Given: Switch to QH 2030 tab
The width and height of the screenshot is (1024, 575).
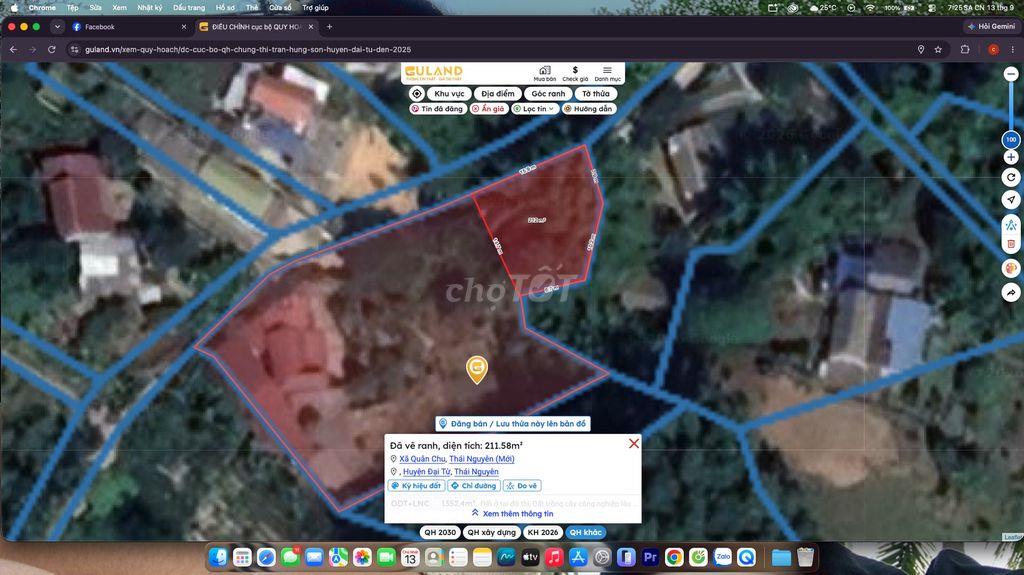Looking at the screenshot, I should tap(440, 533).
